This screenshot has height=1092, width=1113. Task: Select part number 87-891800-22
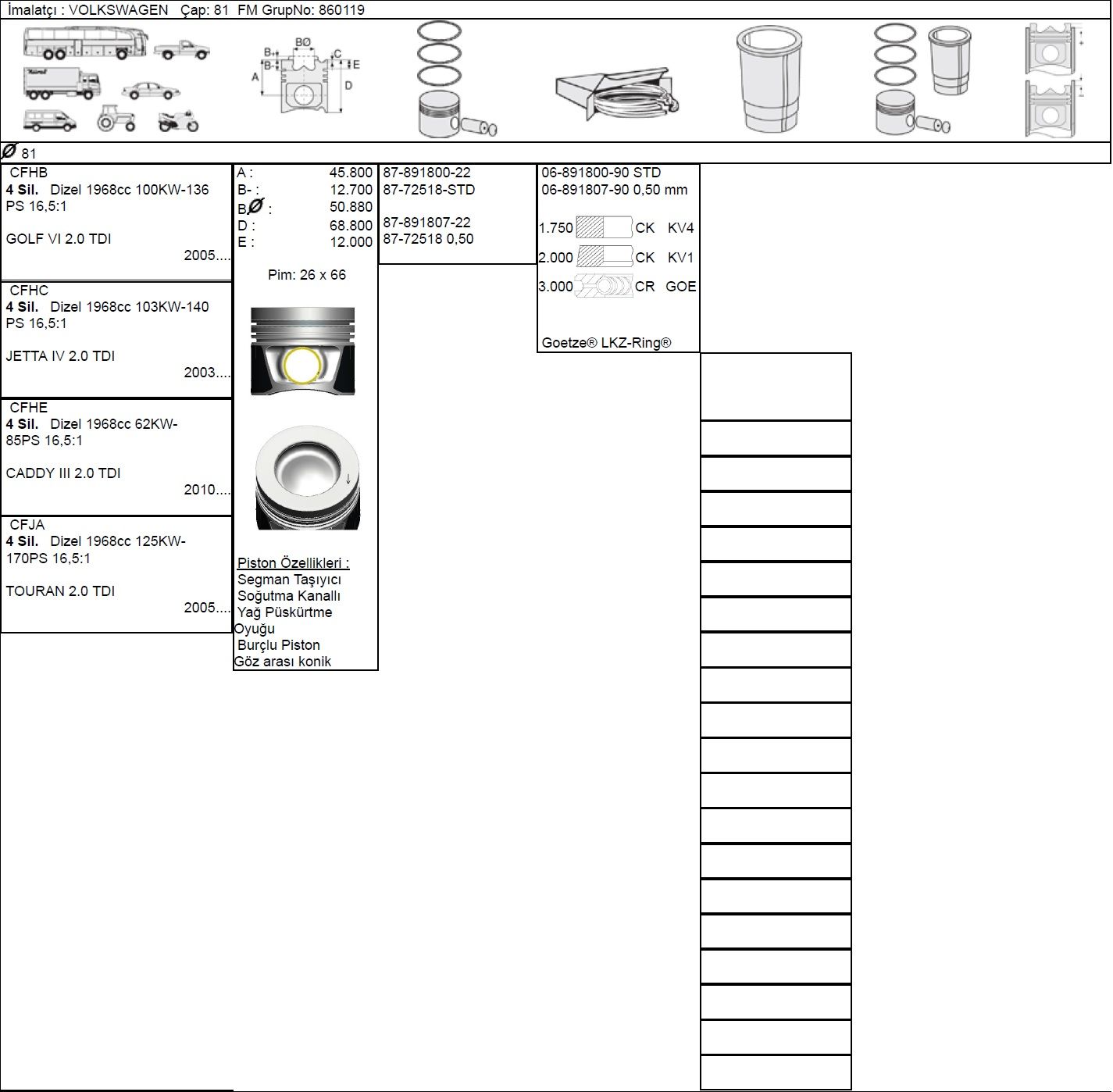coord(426,173)
